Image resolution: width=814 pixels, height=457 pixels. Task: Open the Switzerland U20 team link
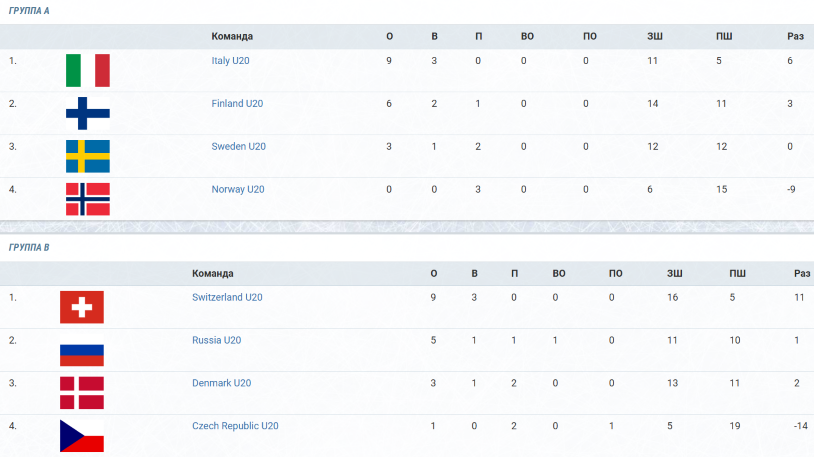point(227,297)
